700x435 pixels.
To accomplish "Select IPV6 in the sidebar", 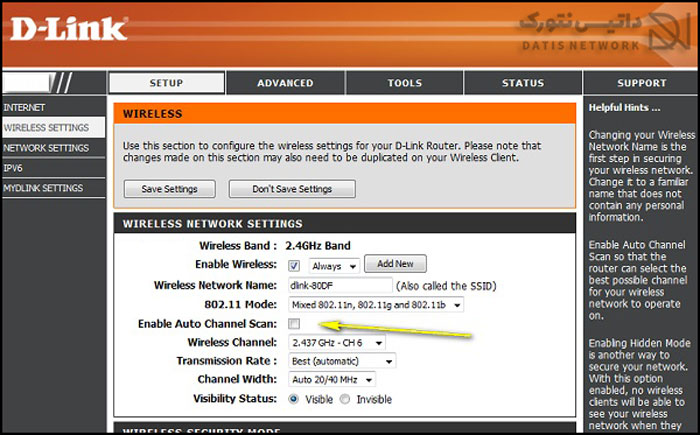I will click(x=54, y=168).
